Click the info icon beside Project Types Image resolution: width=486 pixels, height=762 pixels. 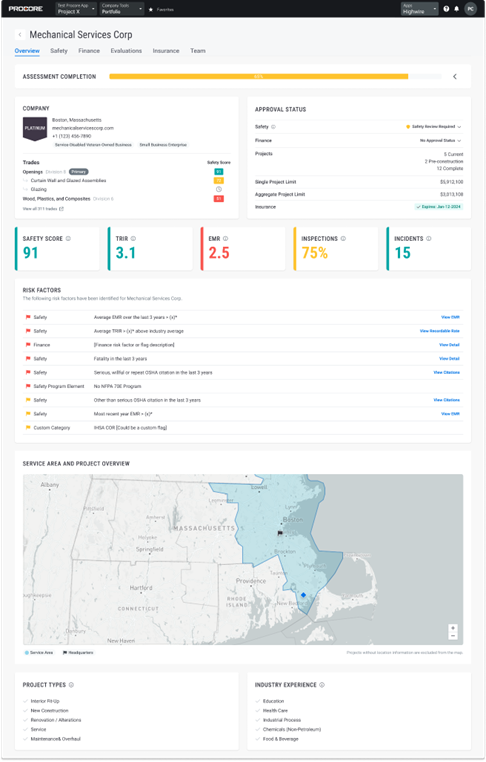click(71, 685)
